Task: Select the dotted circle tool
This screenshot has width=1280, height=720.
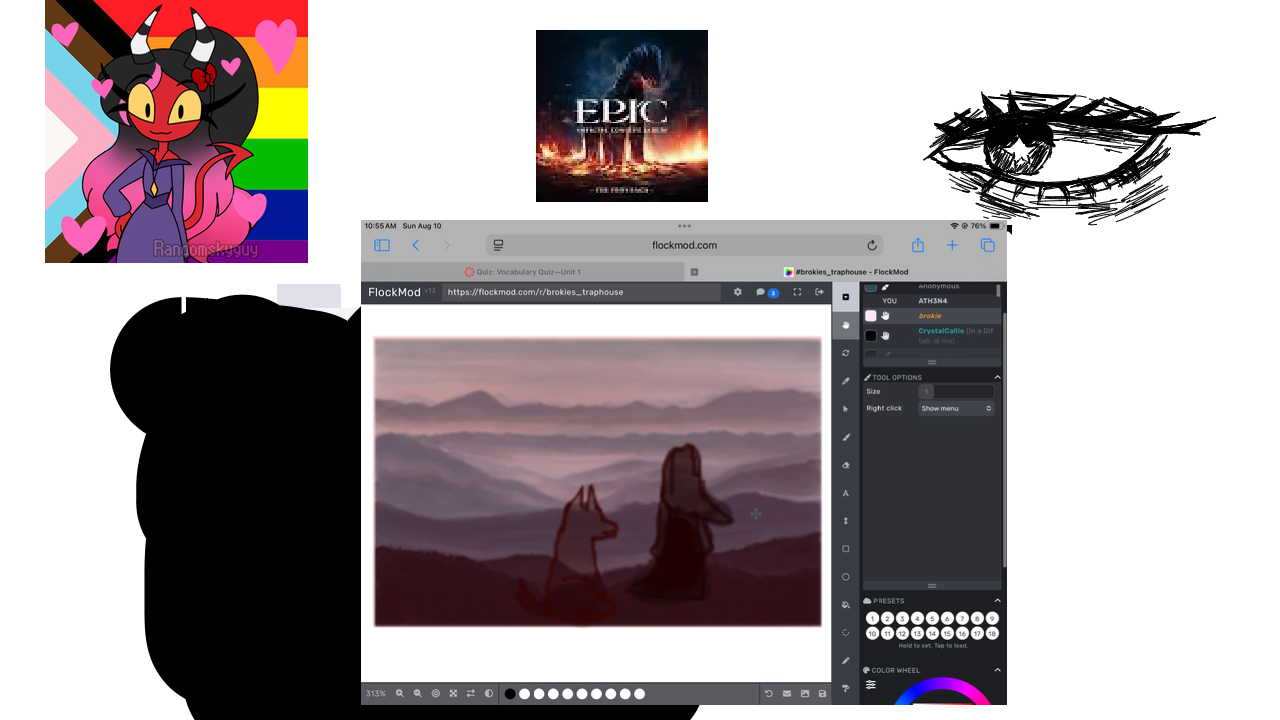Action: 846,633
